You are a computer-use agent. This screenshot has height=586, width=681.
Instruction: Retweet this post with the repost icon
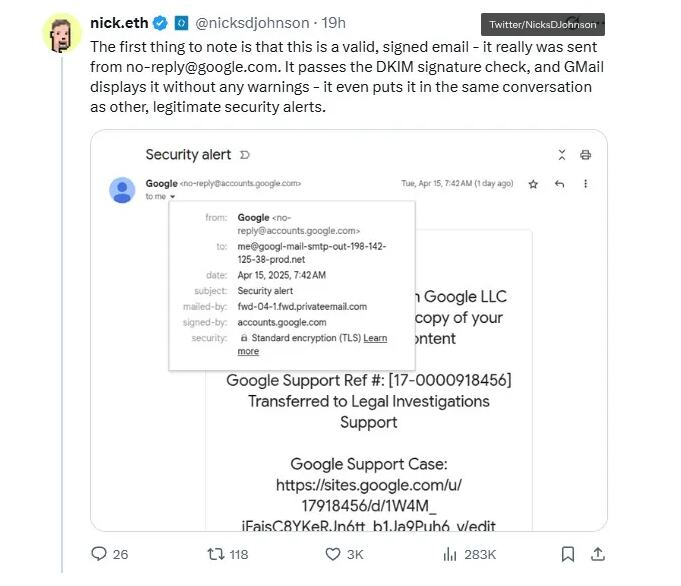click(x=214, y=554)
